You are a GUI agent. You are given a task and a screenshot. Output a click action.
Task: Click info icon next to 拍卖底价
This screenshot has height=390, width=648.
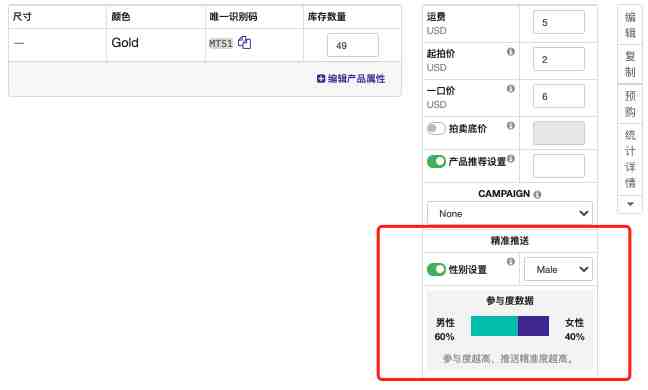point(511,125)
